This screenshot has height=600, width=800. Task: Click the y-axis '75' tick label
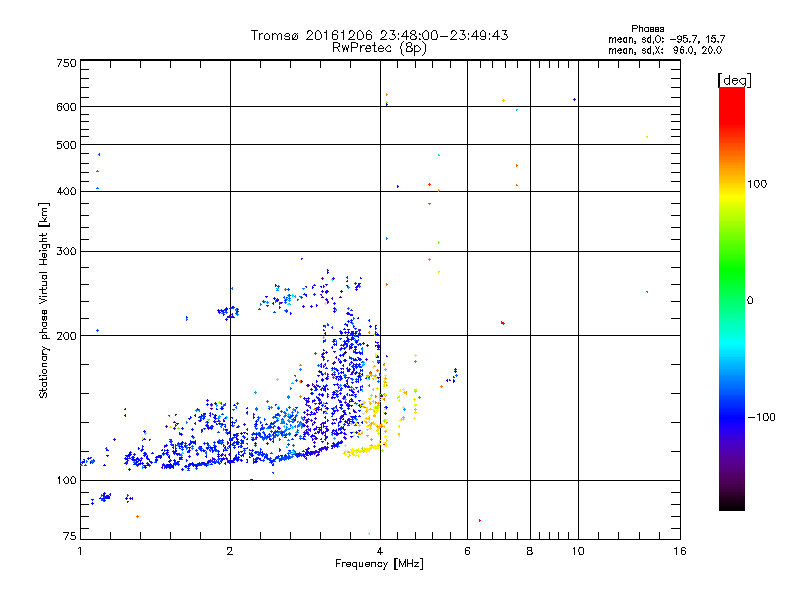point(70,536)
